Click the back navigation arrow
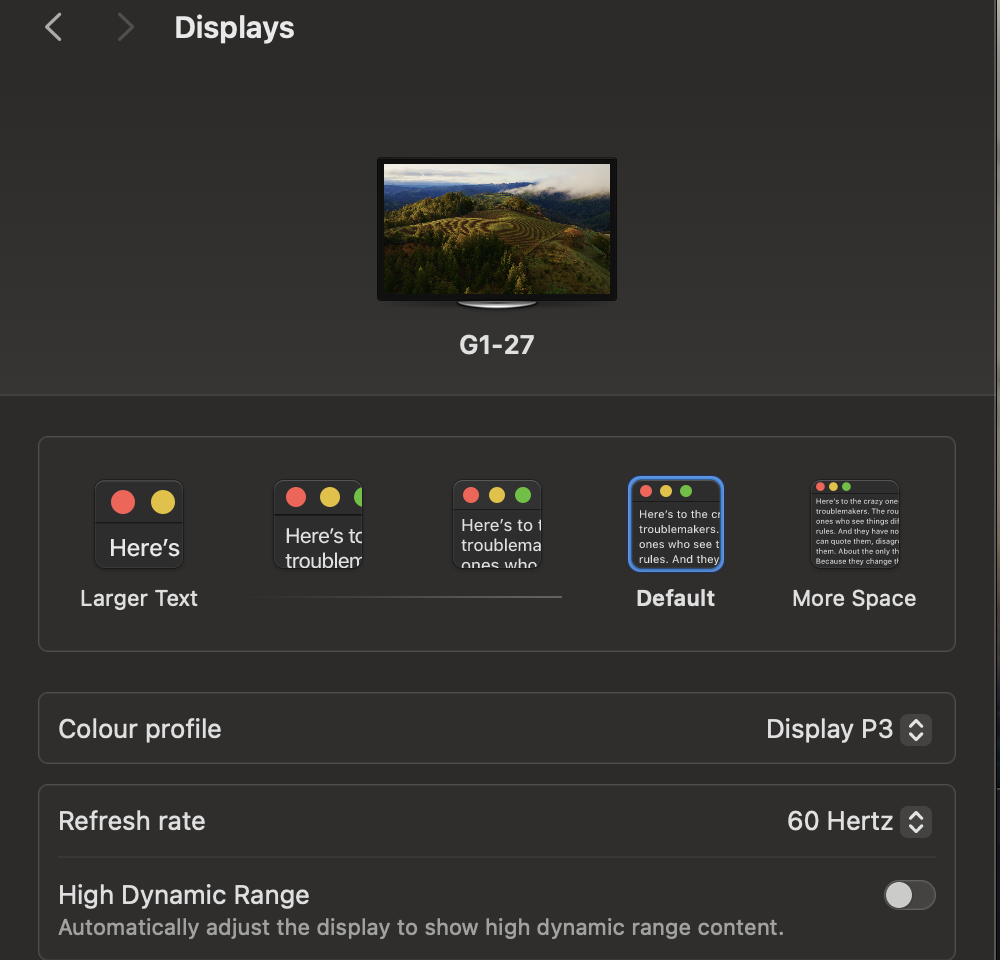 click(52, 27)
